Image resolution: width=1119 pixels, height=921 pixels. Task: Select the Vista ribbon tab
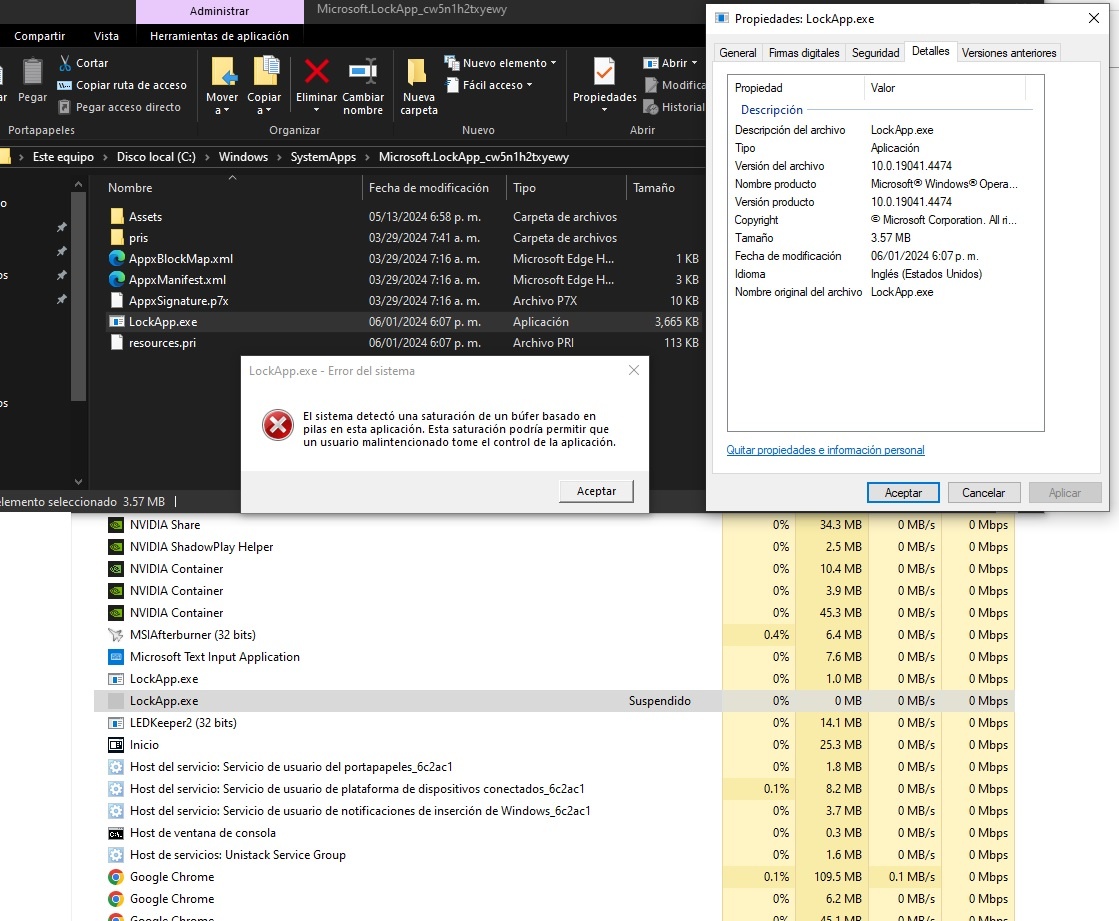tap(106, 36)
